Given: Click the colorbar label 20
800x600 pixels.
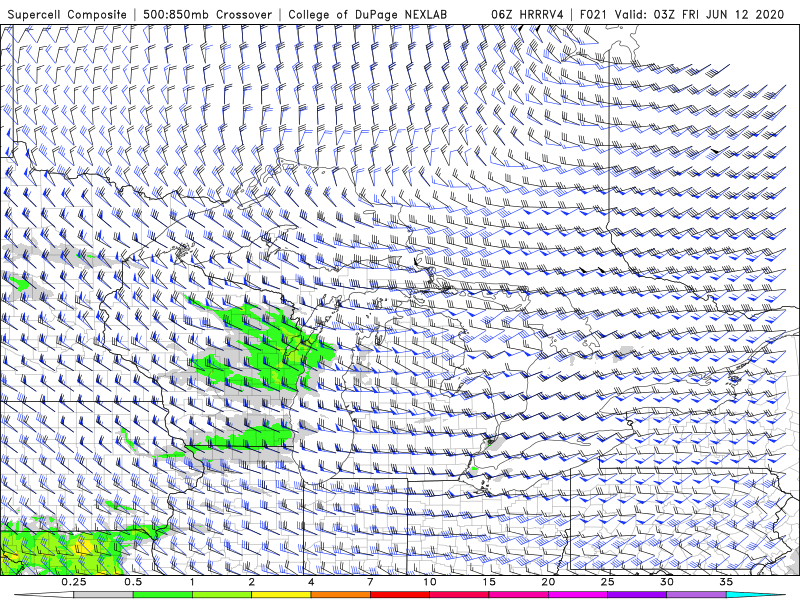Looking at the screenshot, I should click(x=548, y=582).
